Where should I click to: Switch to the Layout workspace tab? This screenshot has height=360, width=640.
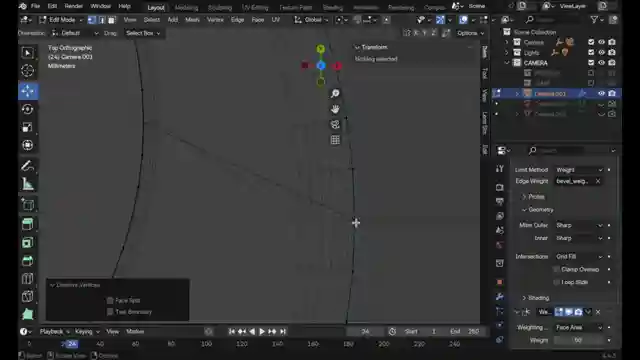pyautogui.click(x=156, y=7)
